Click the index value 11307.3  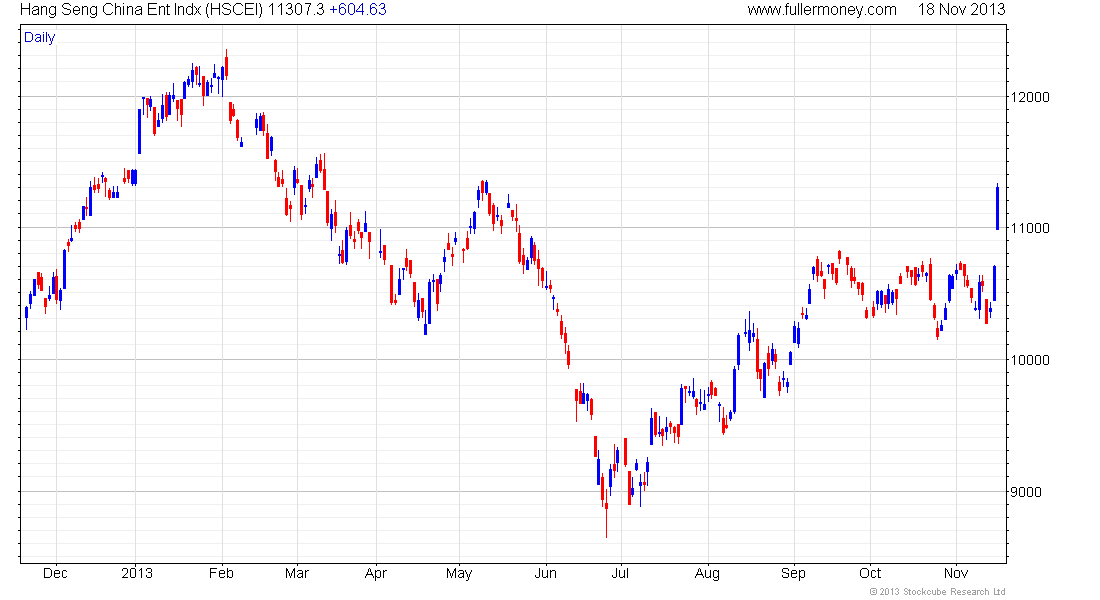pos(296,10)
